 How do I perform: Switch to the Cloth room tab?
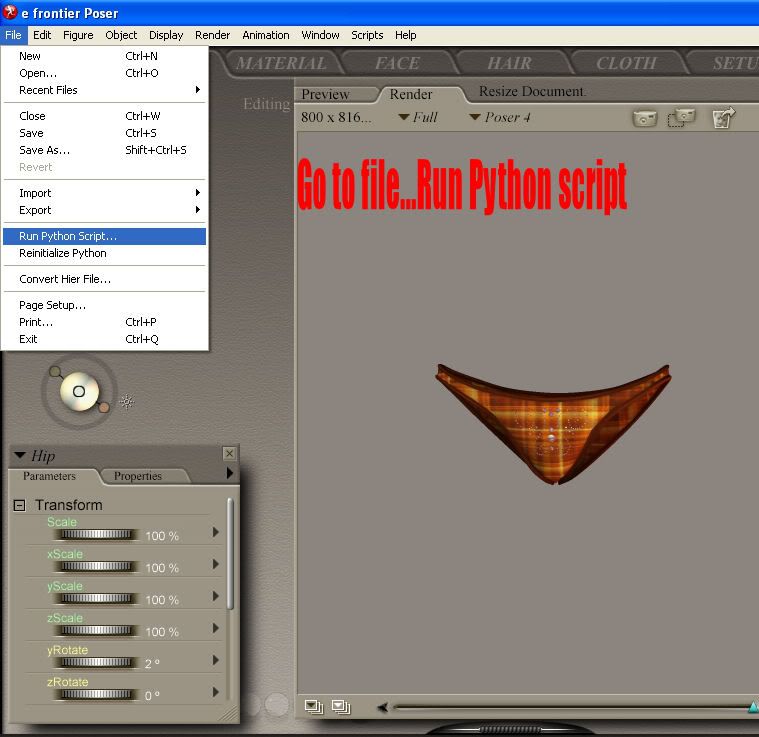[626, 63]
